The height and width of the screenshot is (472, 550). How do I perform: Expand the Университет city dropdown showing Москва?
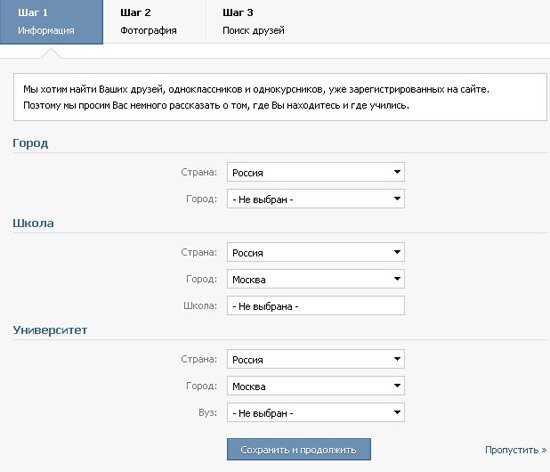(316, 386)
